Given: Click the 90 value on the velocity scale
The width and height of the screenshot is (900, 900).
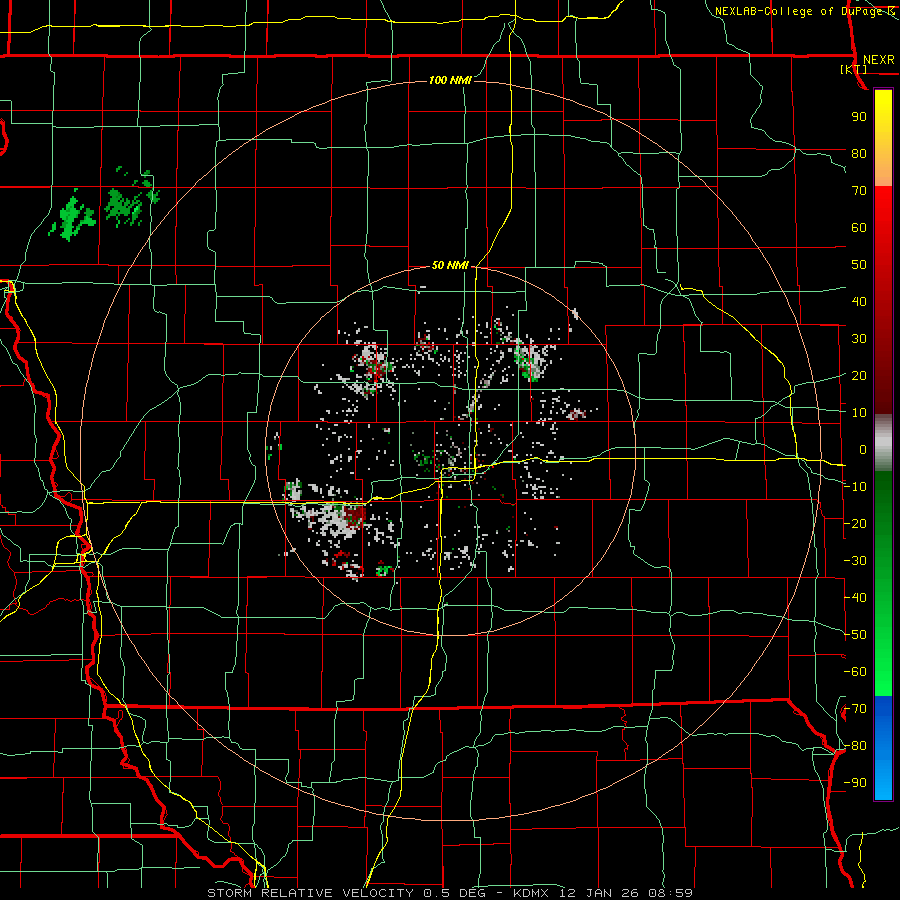Looking at the screenshot, I should (x=859, y=117).
